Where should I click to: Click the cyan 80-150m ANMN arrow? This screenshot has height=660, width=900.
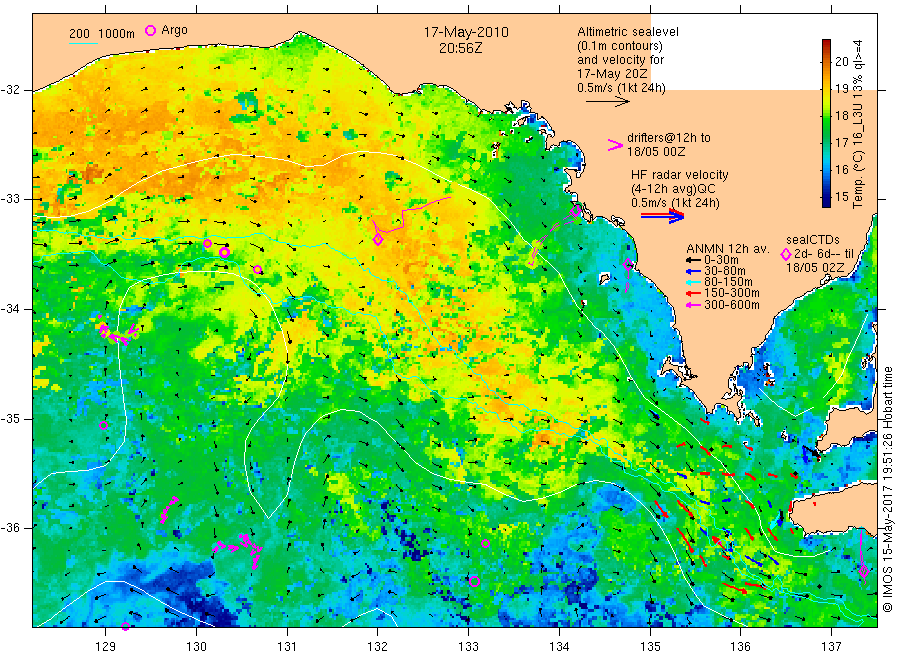click(x=693, y=282)
